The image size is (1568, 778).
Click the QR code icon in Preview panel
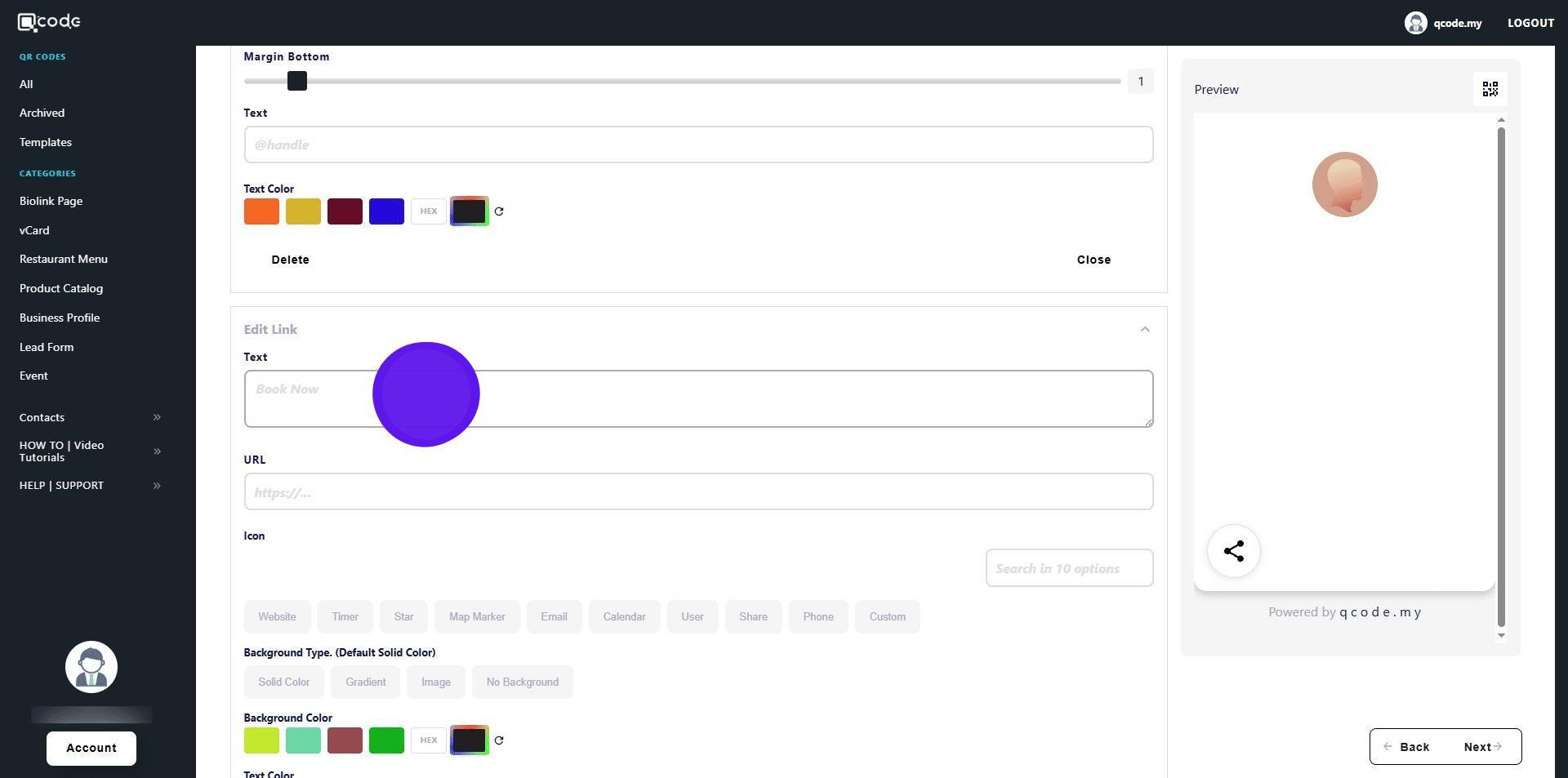[x=1490, y=89]
